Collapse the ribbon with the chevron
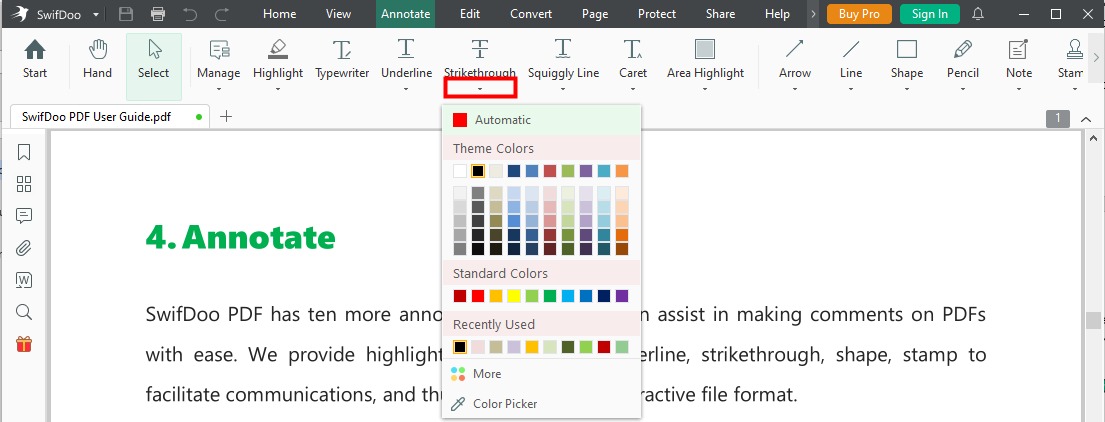Screen dimensions: 1105x422 (1086, 119)
